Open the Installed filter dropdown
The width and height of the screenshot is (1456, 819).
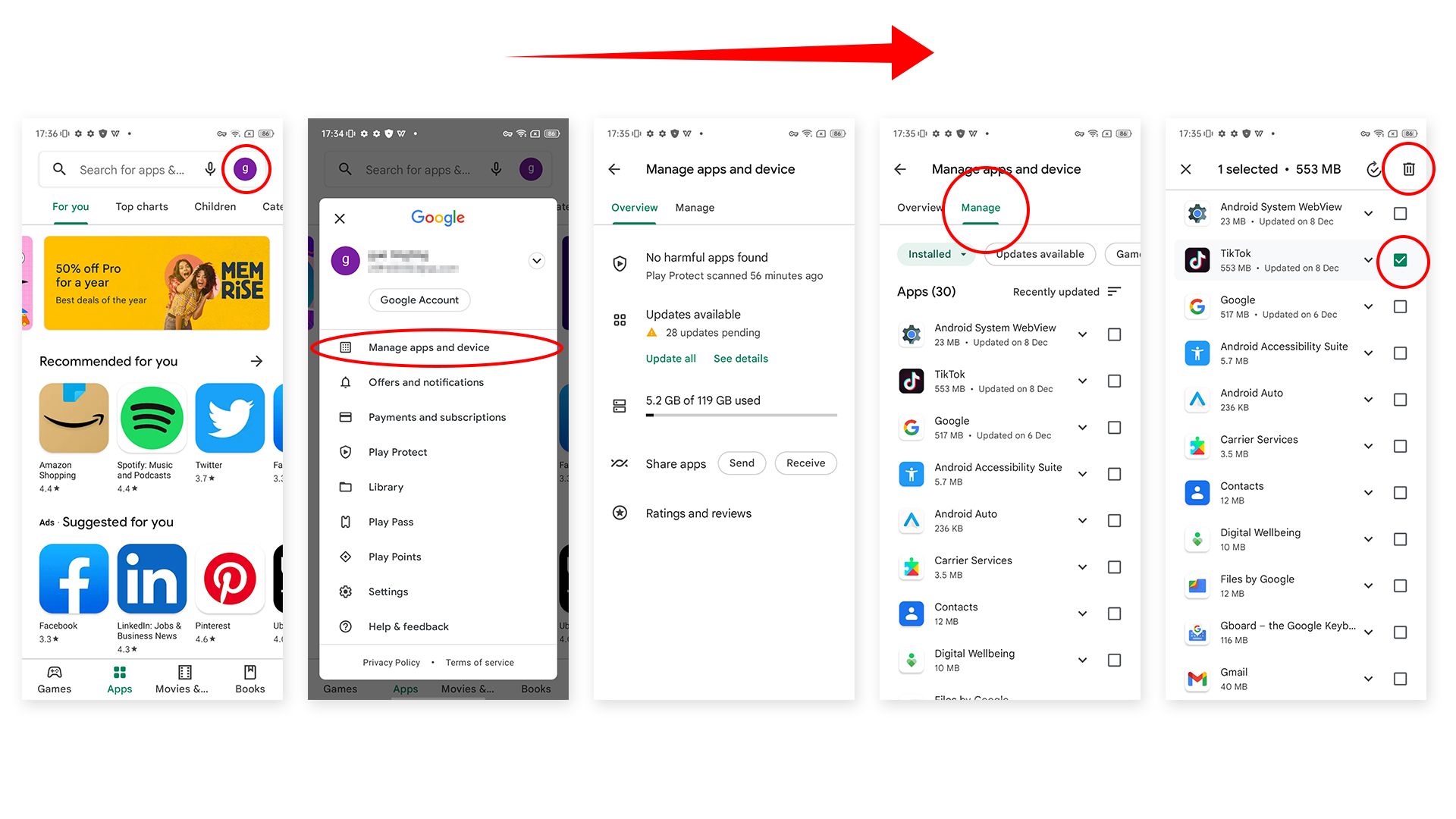pyautogui.click(x=937, y=254)
